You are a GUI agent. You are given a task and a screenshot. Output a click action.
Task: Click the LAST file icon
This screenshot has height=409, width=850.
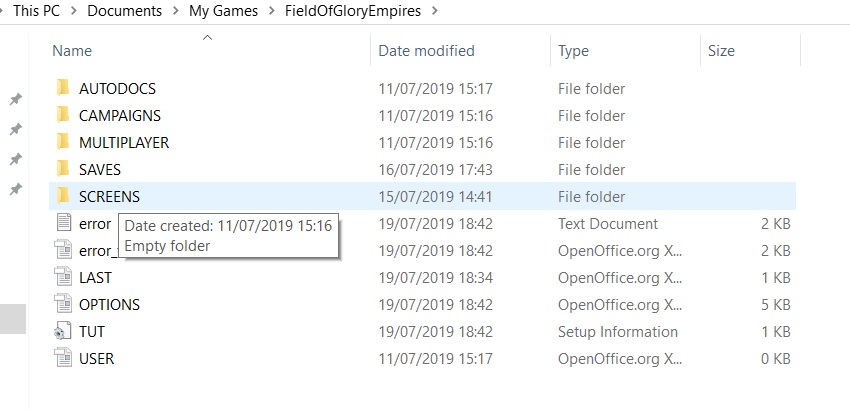pyautogui.click(x=63, y=277)
